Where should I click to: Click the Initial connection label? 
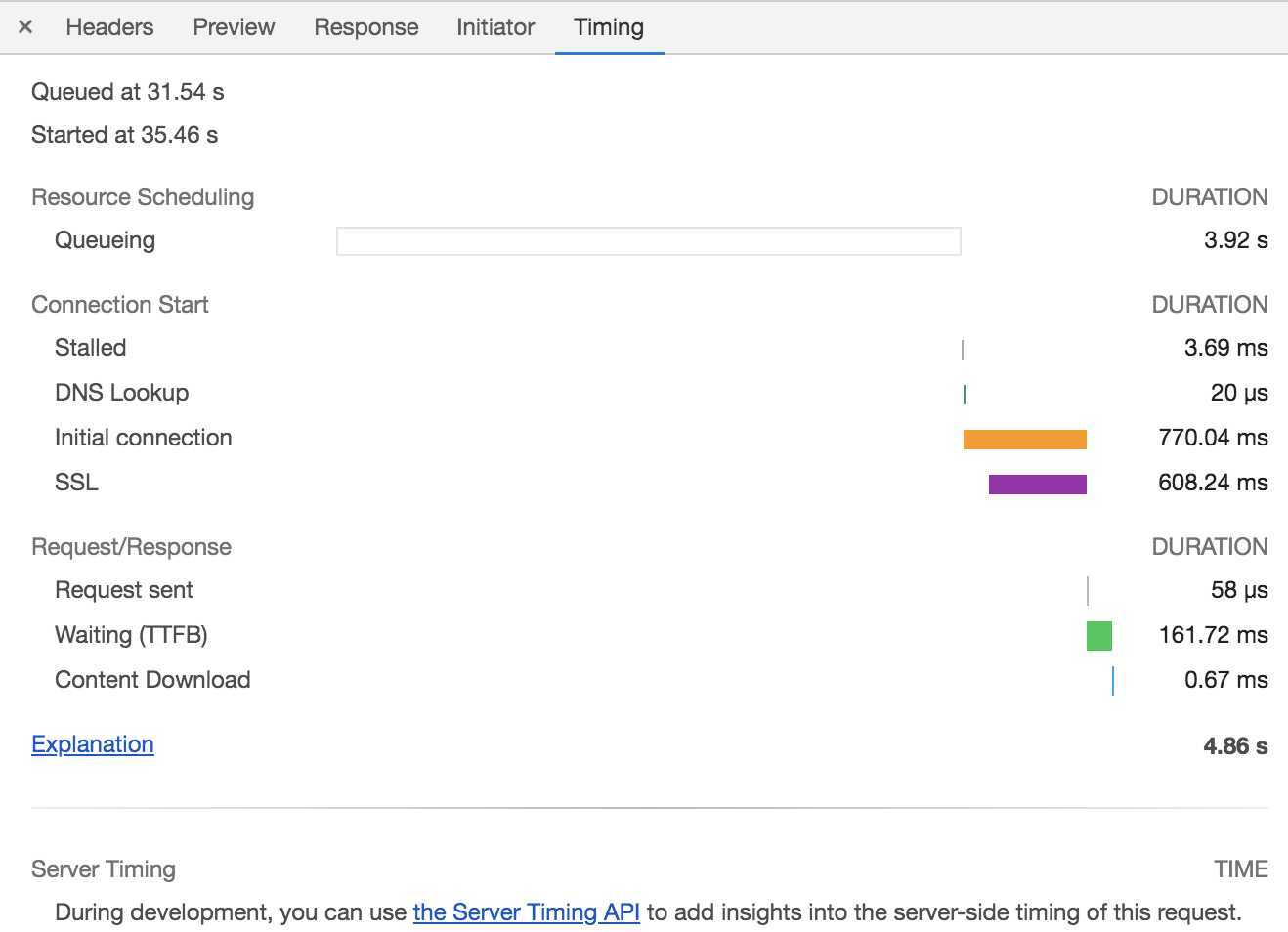tap(144, 438)
